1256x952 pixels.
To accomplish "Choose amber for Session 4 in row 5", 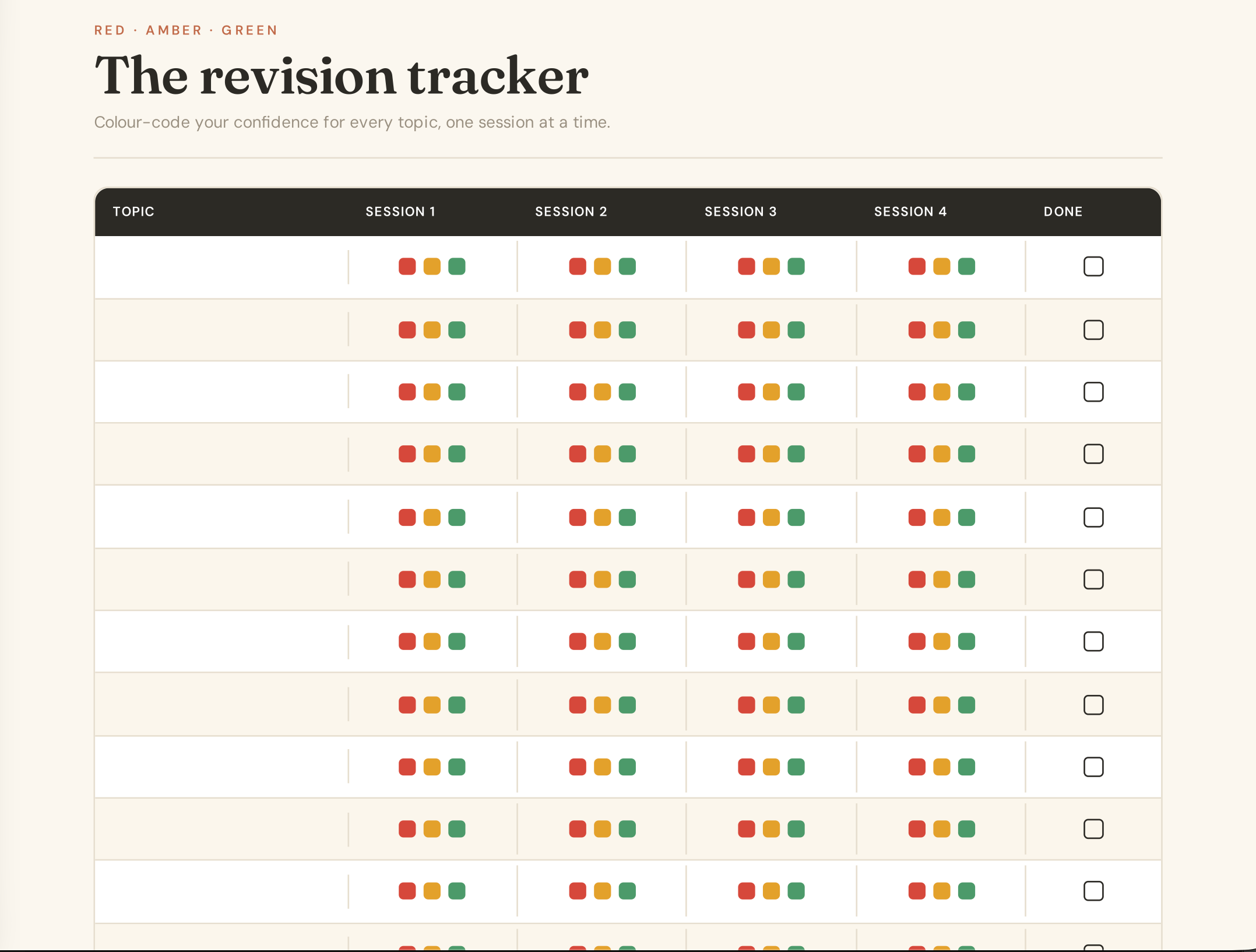I will (x=942, y=517).
